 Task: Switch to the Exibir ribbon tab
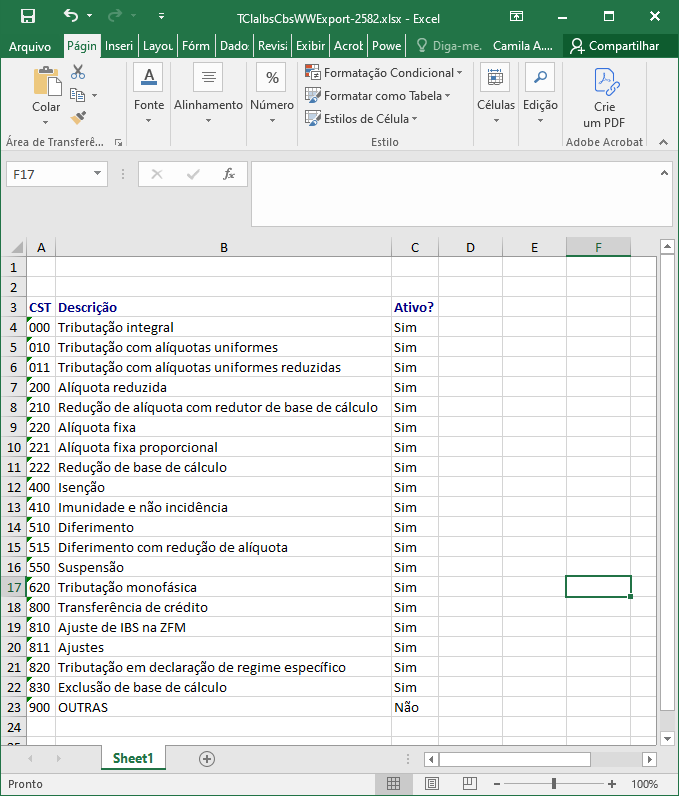pos(310,46)
